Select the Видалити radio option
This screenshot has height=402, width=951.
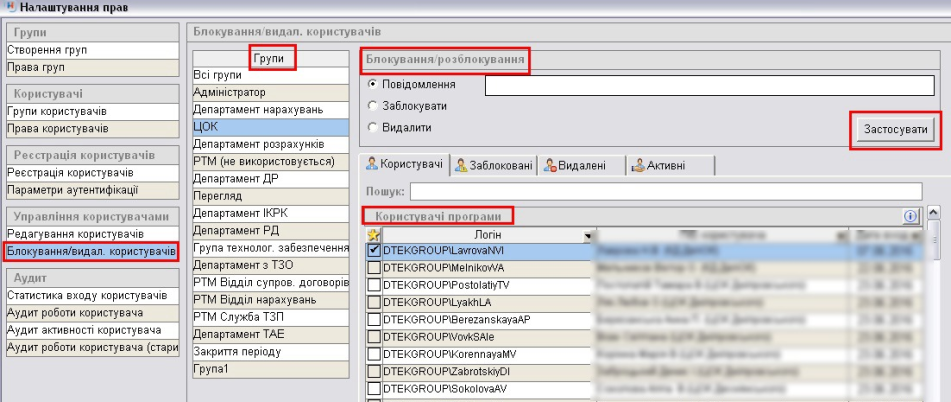[x=373, y=127]
